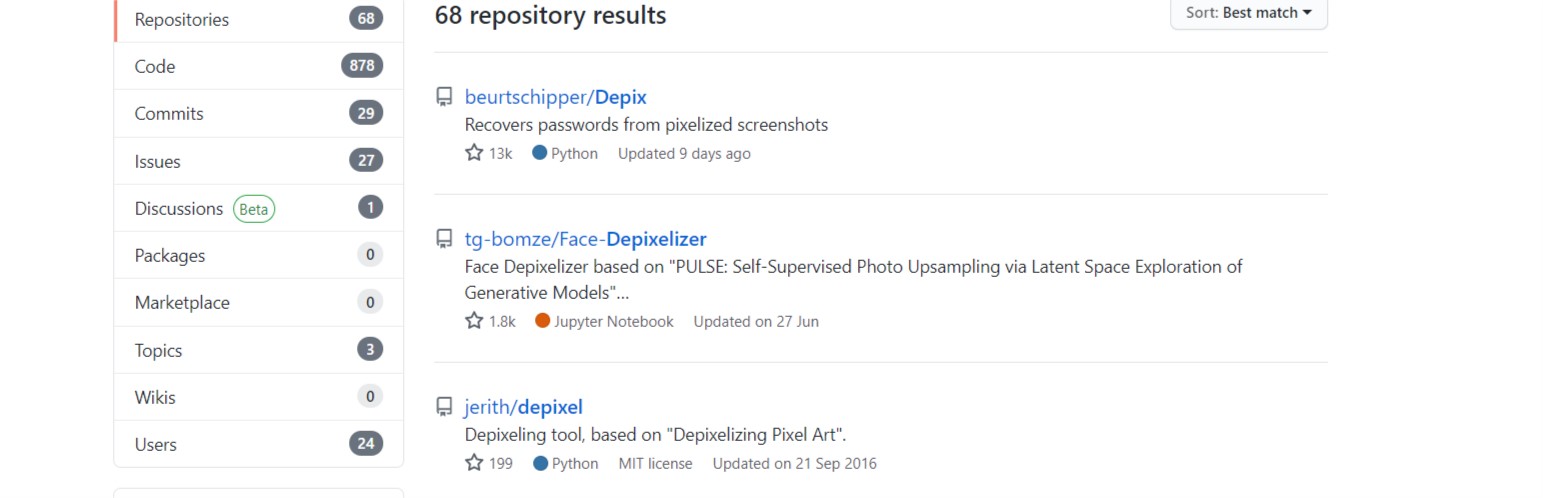Open Issues search results

coord(259,161)
